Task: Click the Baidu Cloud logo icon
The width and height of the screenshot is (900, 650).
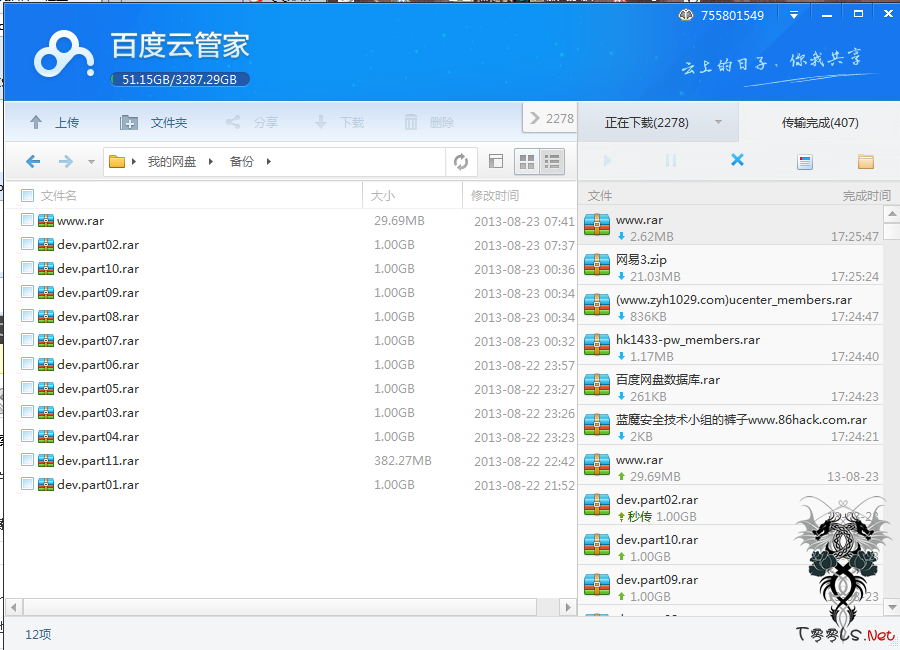Action: coord(64,54)
